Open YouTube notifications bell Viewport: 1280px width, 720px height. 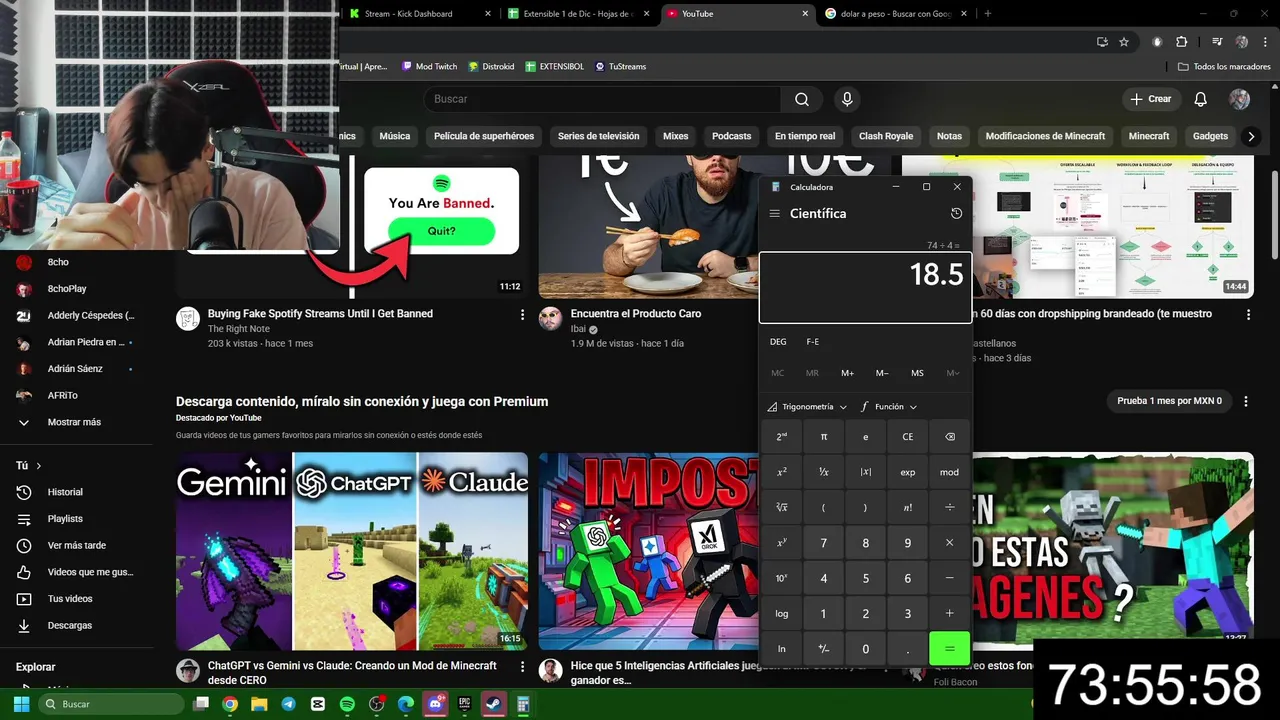click(1201, 99)
